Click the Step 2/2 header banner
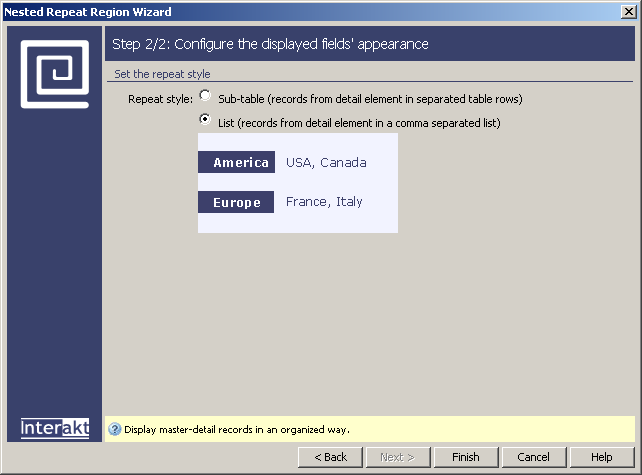Screen dimensions: 642x475 click(x=369, y=45)
